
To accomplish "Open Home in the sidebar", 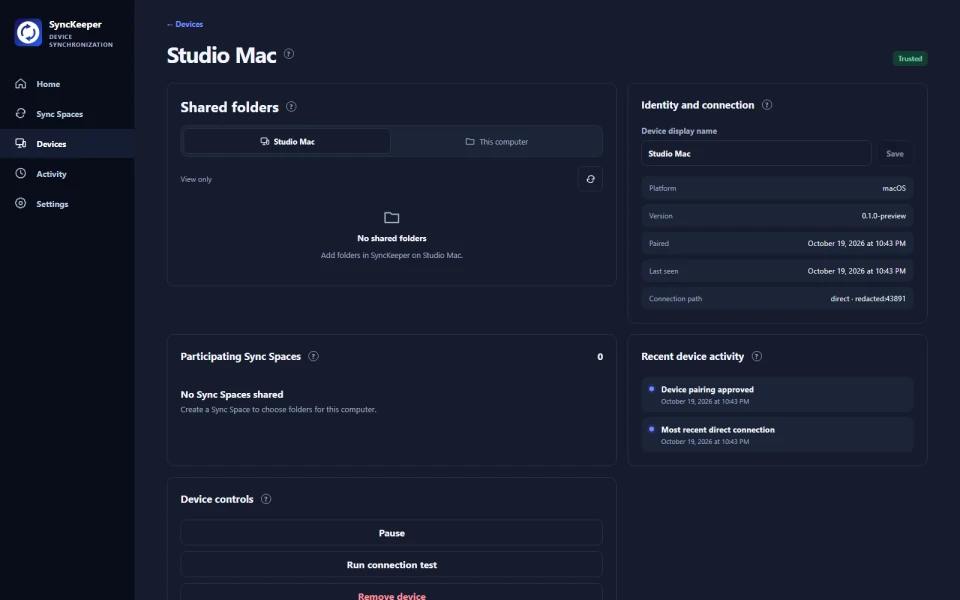I will pos(67,84).
